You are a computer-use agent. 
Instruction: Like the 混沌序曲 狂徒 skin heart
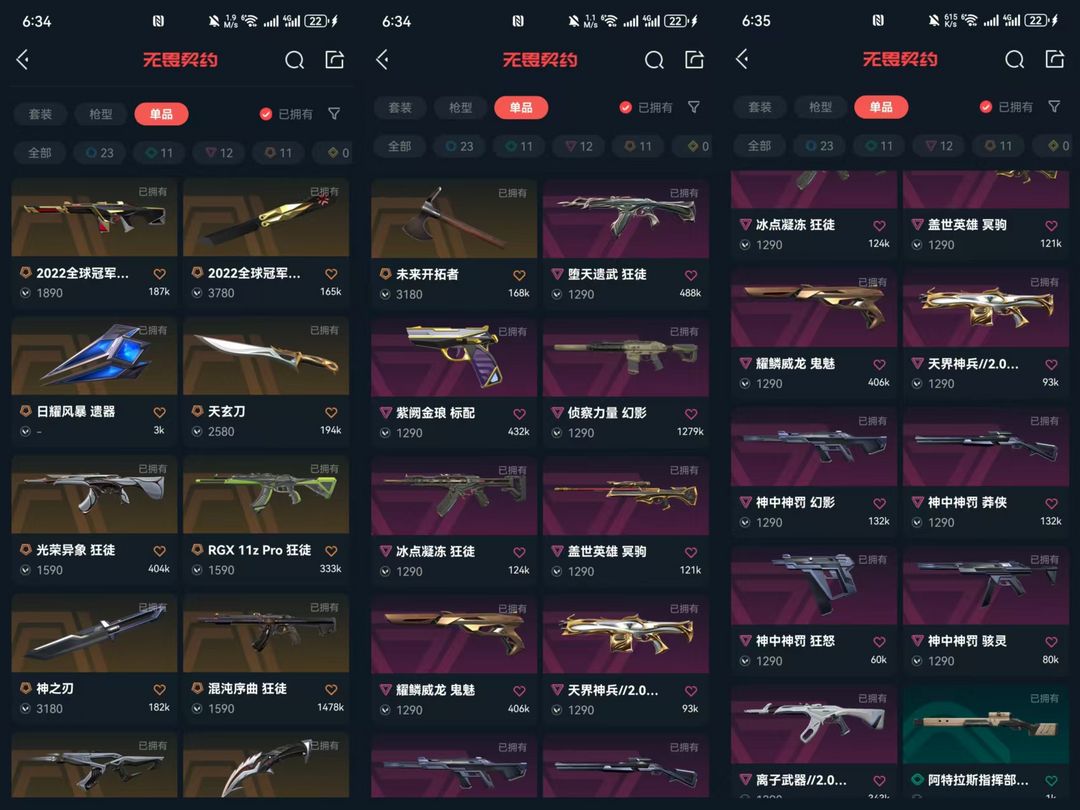331,689
